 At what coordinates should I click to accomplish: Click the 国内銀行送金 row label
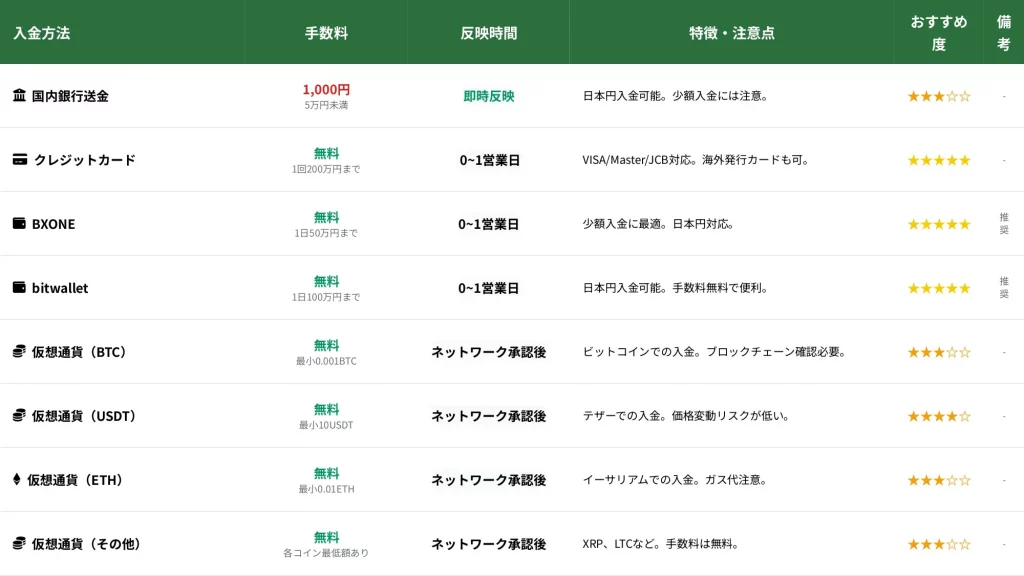(x=70, y=96)
